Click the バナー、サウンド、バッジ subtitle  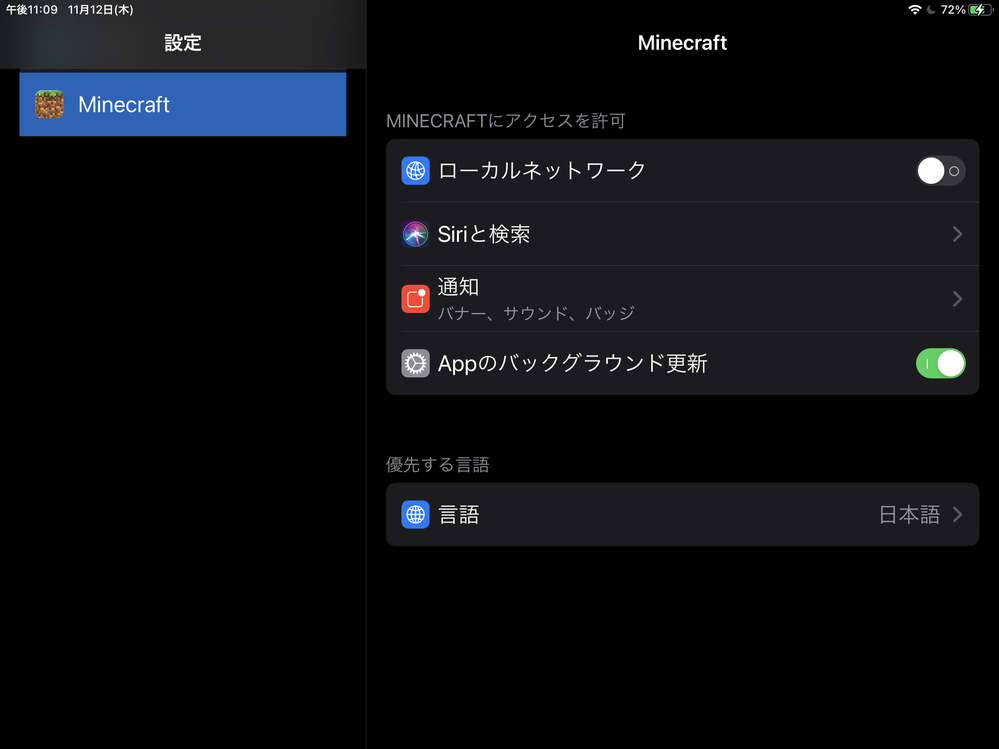536,313
